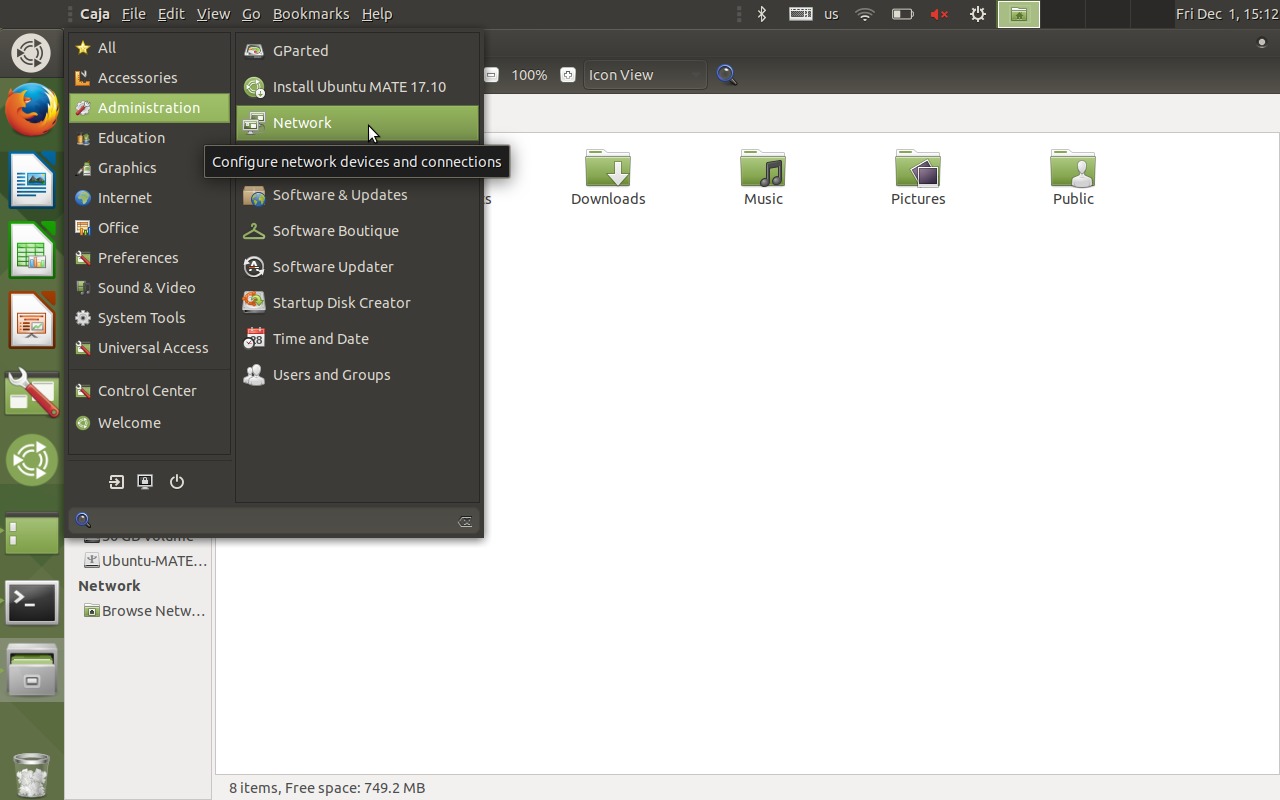Select the Graphics category

[149, 168]
